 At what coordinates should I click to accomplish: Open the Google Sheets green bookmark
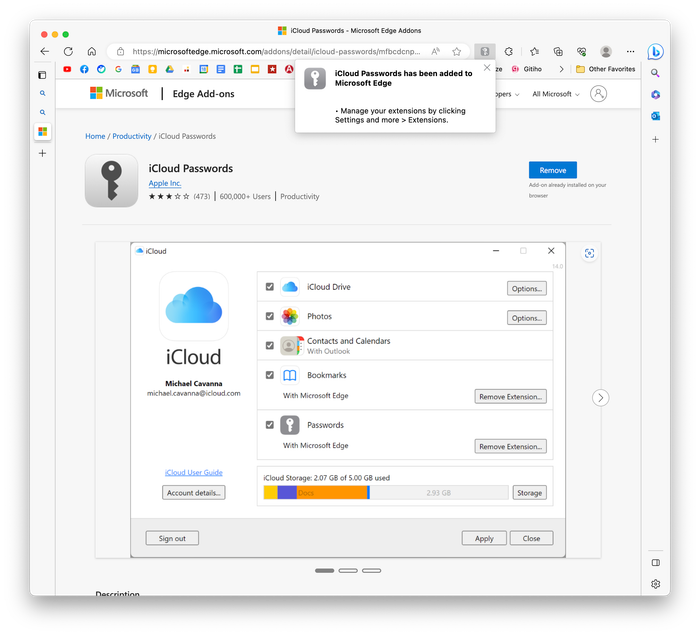pos(238,69)
